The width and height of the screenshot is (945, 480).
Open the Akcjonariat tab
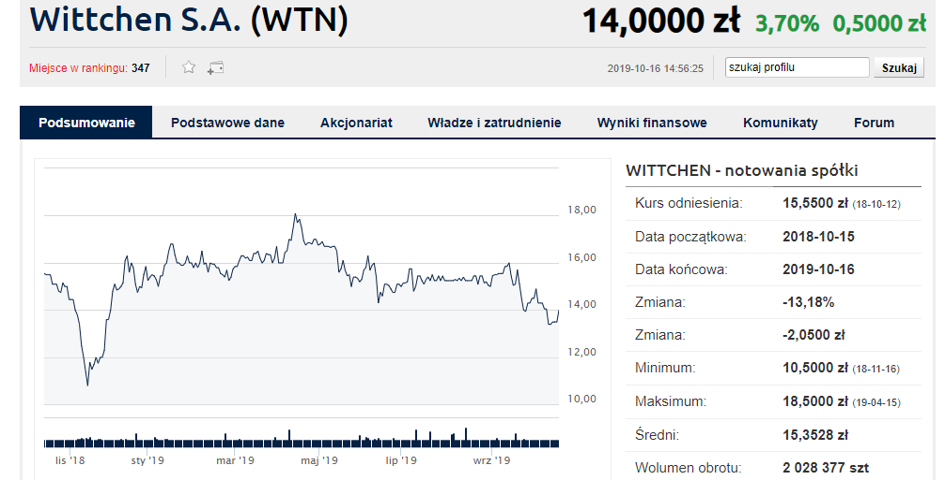(356, 122)
